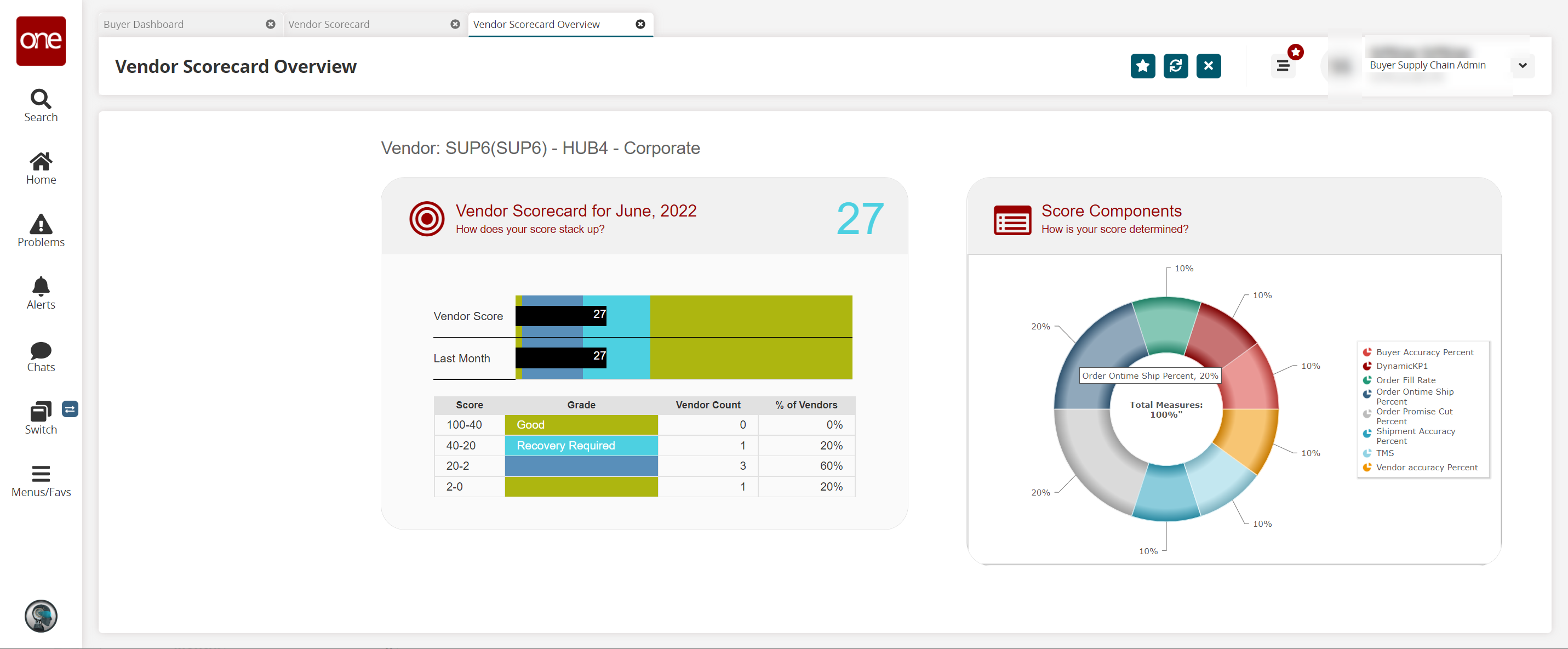The width and height of the screenshot is (1568, 649).
Task: Click the X close button in header
Action: (x=1208, y=66)
